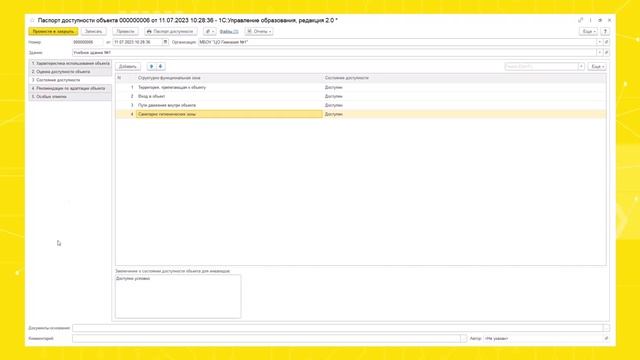The image size is (640, 360).
Task: Click the table search field
Action: [541, 67]
